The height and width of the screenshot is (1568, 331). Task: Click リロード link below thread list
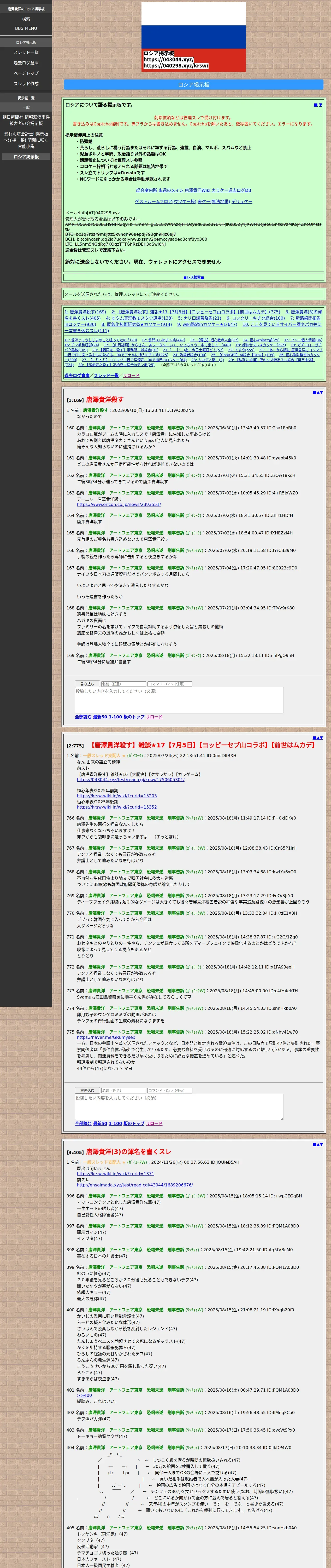point(131,376)
